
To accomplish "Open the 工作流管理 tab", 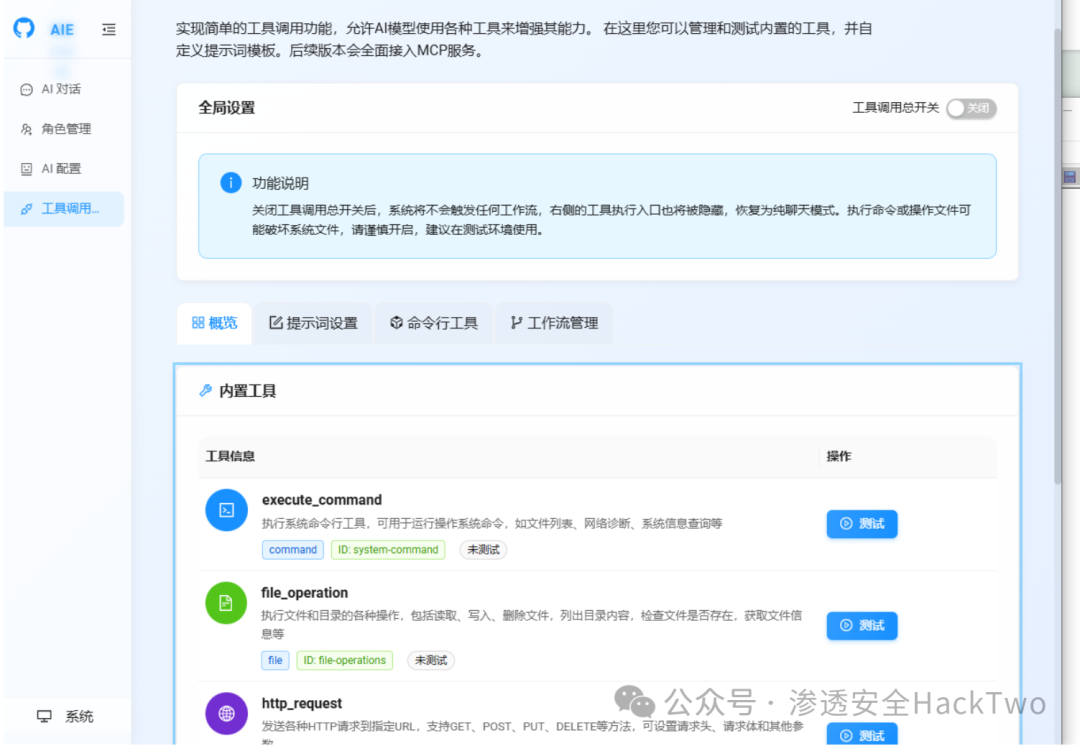I will click(x=554, y=323).
